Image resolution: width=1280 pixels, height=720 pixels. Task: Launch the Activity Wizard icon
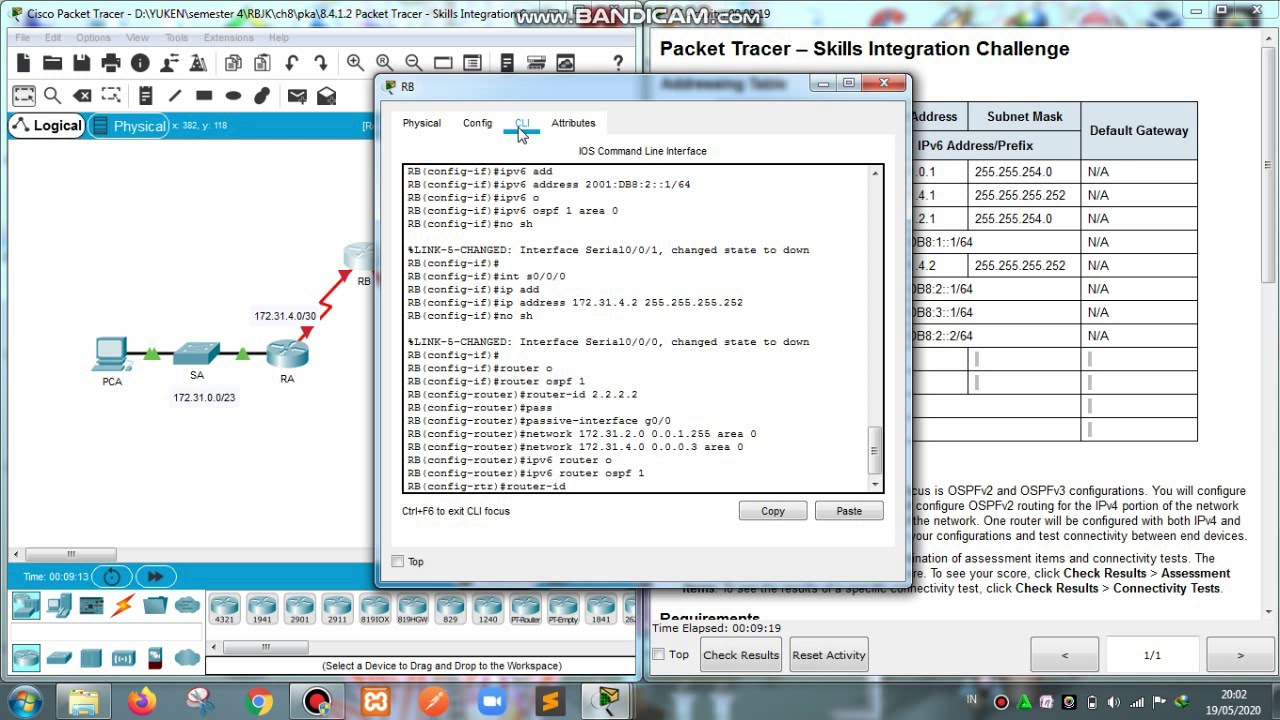pos(169,63)
